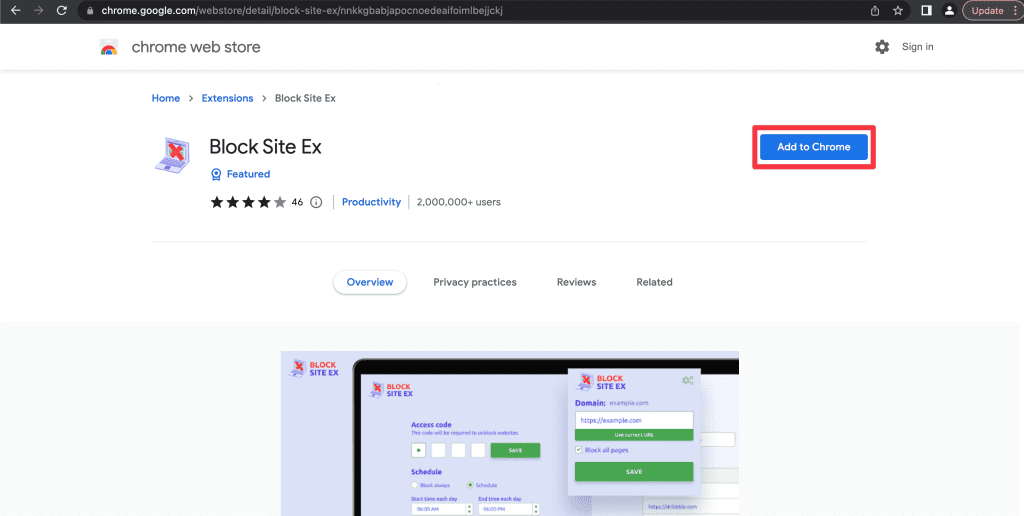Click the browser forward arrow
The height and width of the screenshot is (516, 1024).
(x=39, y=10)
